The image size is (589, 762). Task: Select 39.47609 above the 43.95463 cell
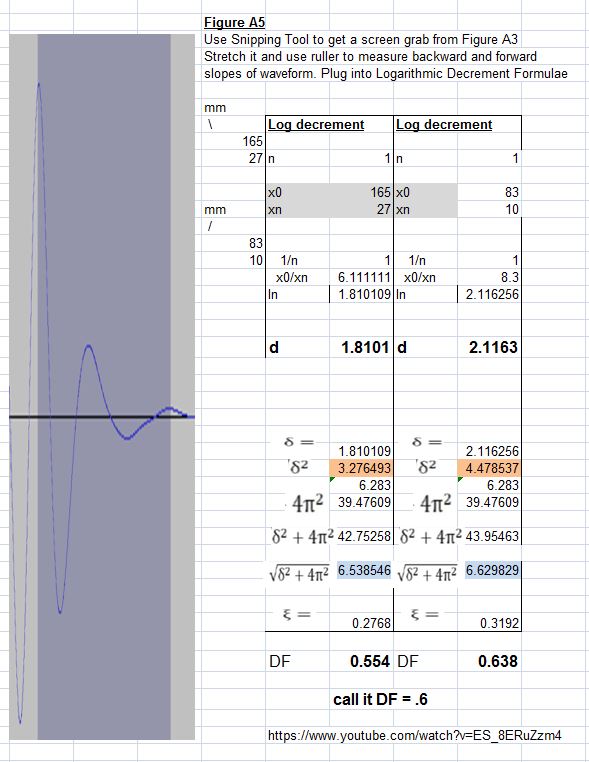click(x=492, y=502)
